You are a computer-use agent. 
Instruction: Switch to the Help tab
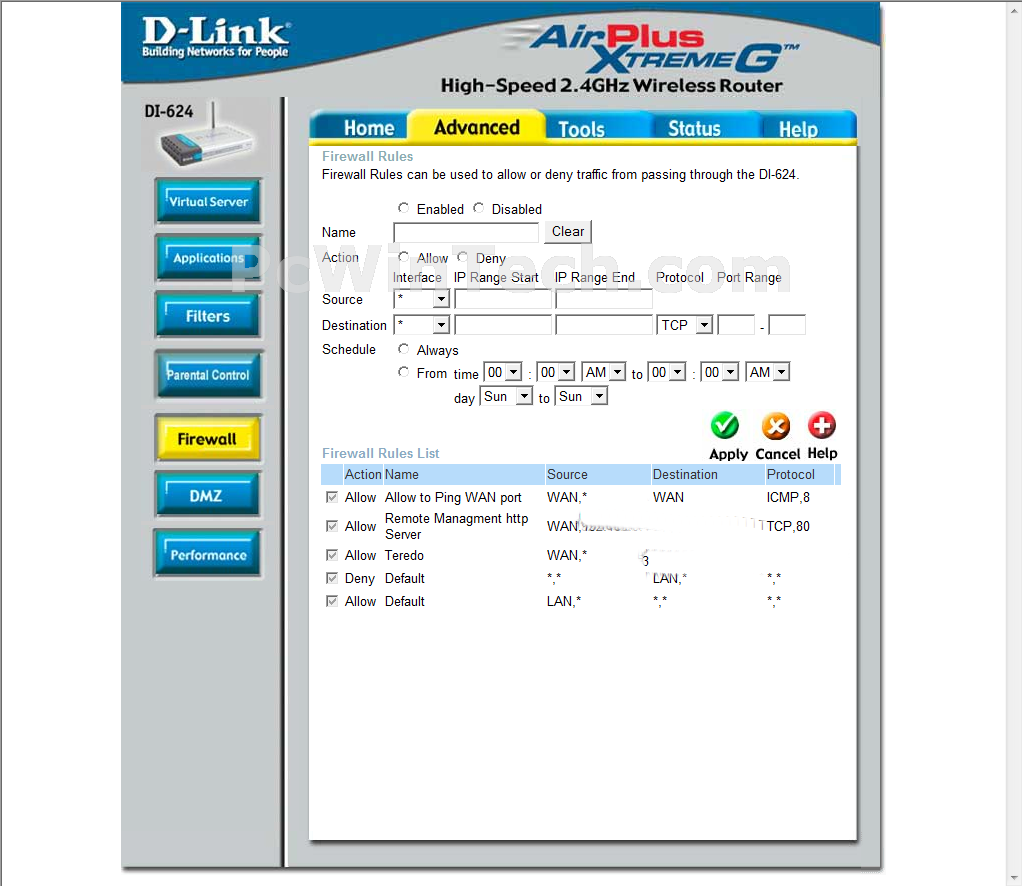pos(798,128)
